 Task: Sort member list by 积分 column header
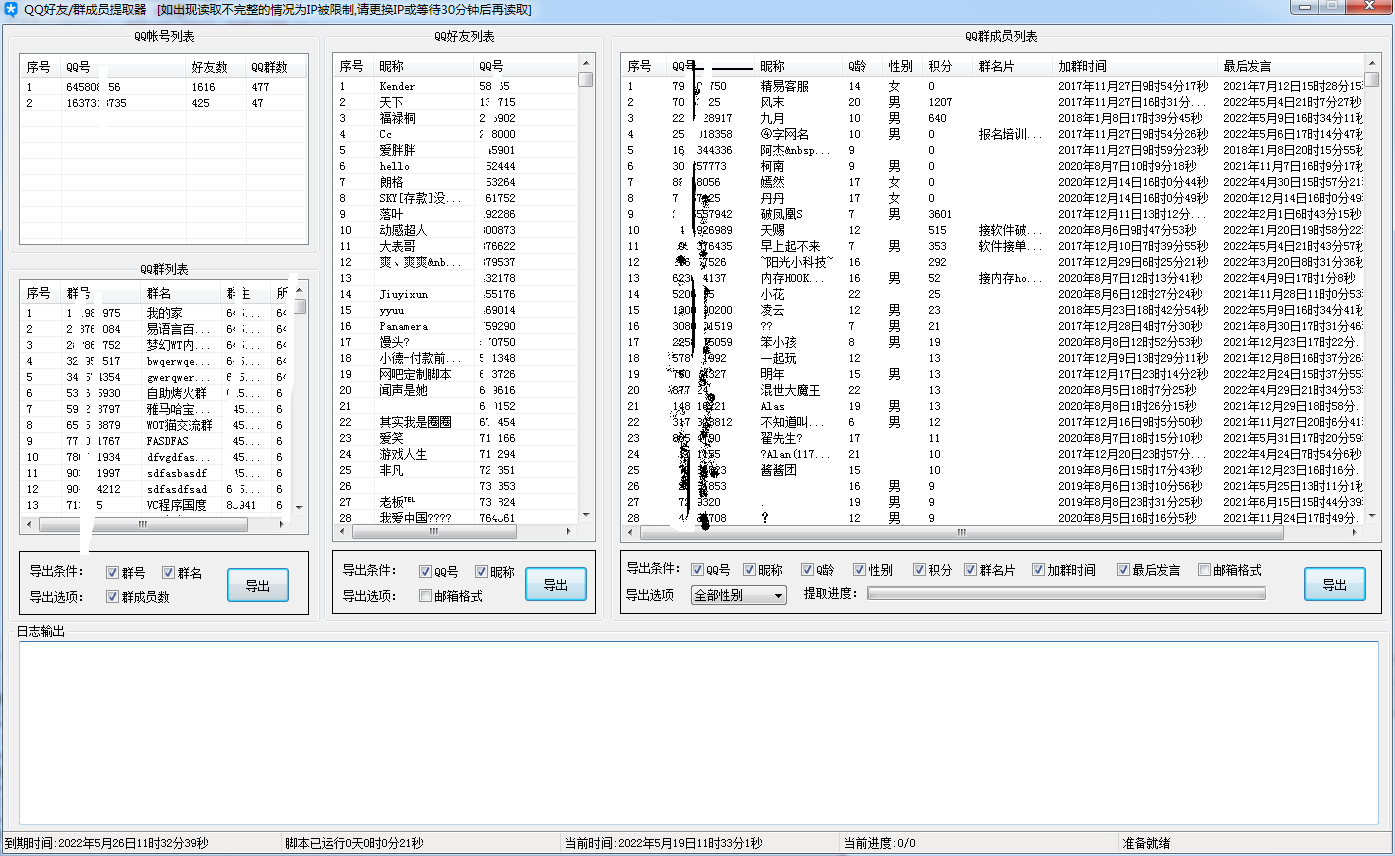point(948,66)
